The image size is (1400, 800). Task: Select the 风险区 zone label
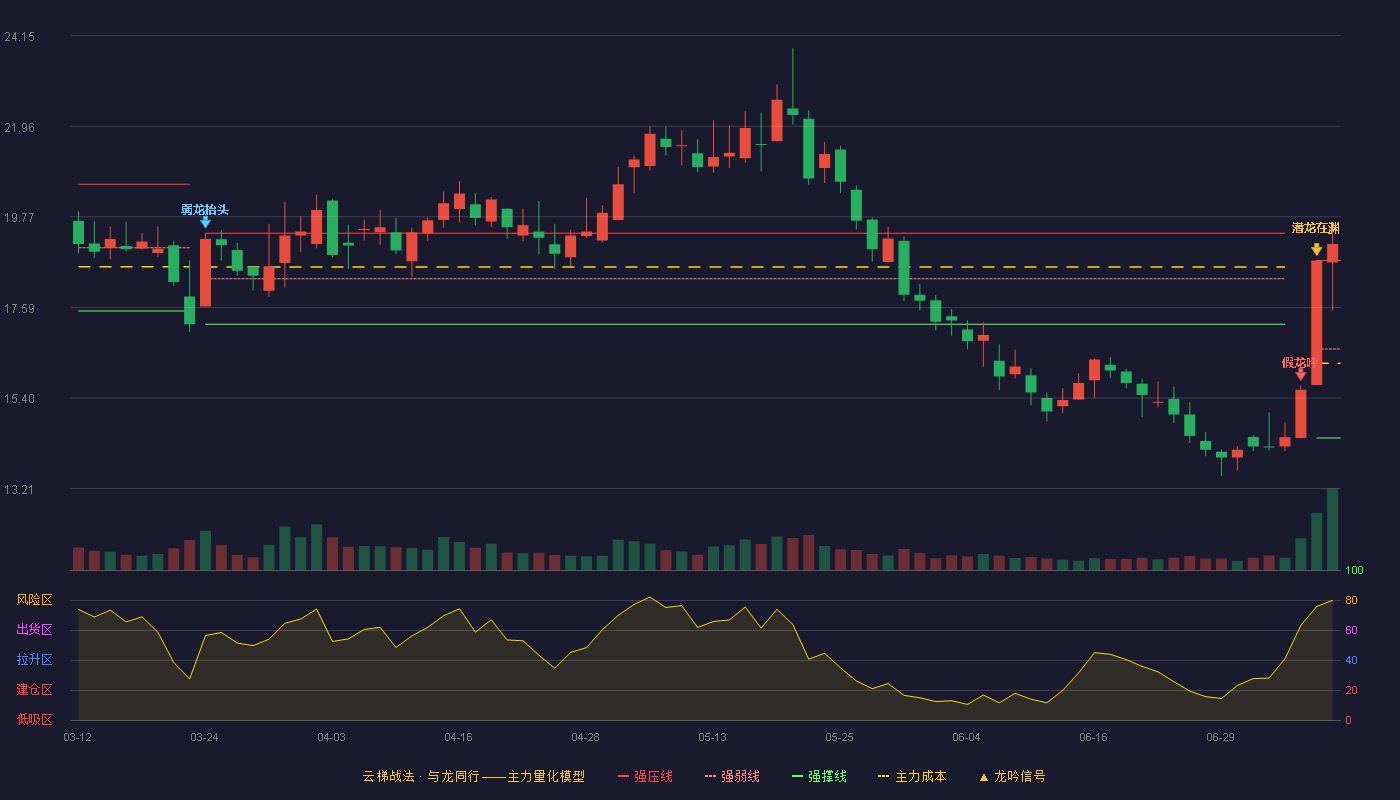[x=34, y=600]
